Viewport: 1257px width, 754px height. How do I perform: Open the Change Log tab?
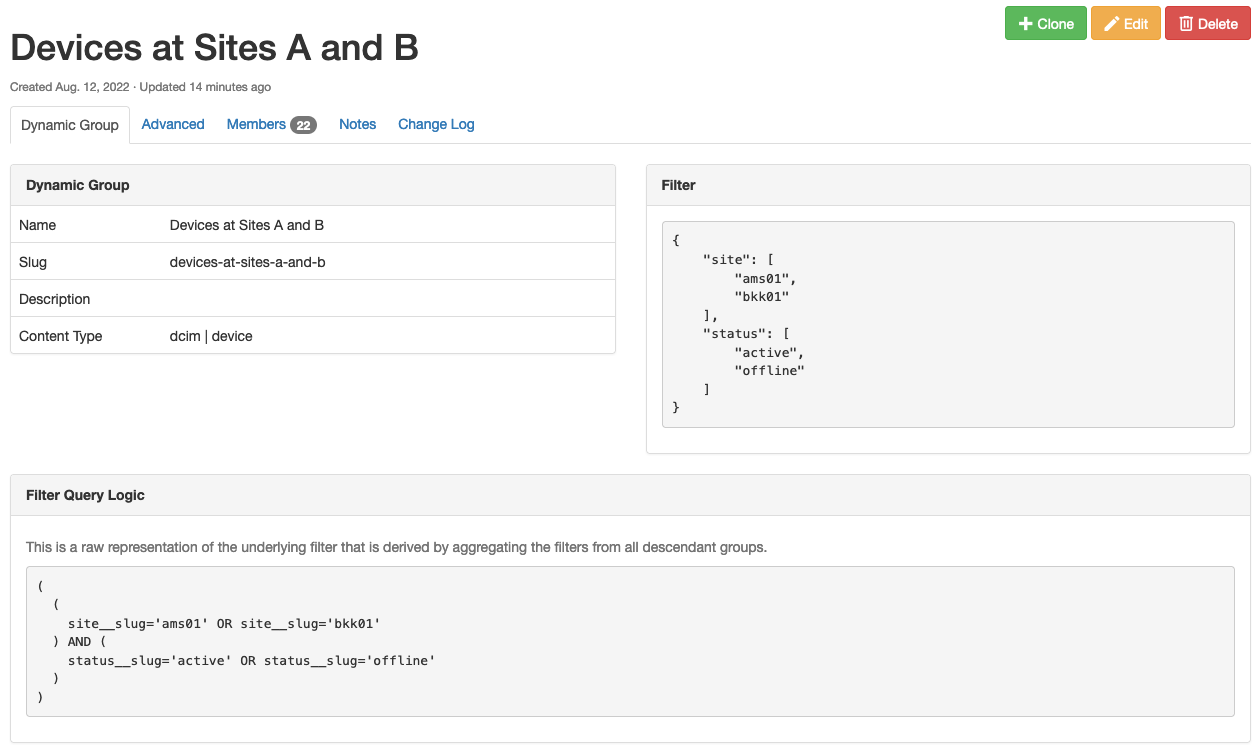(436, 124)
